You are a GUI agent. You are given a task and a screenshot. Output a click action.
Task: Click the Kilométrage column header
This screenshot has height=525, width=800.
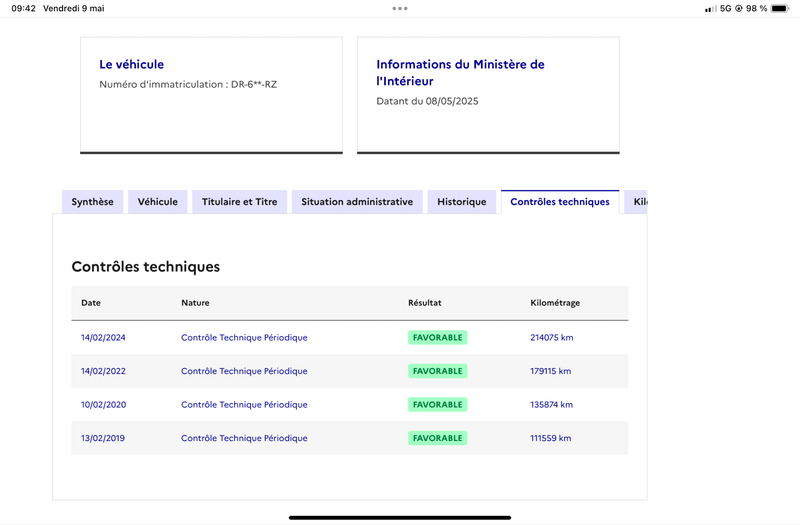[554, 303]
